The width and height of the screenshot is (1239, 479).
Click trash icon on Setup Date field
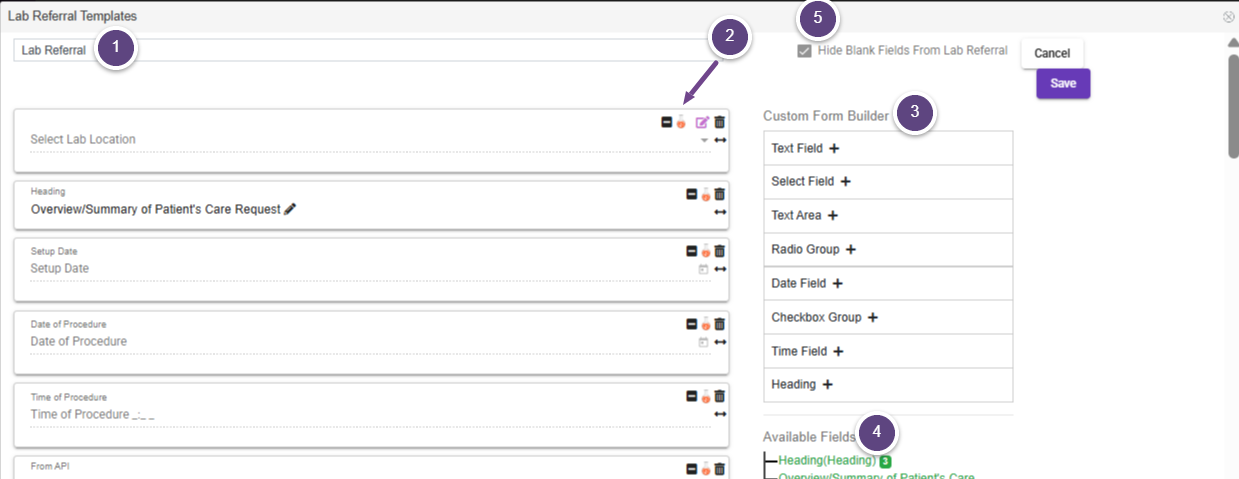click(720, 251)
